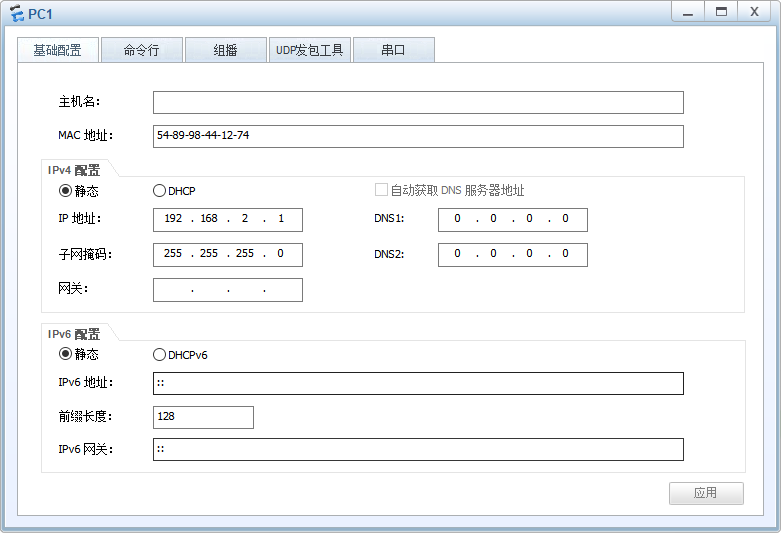
Task: Enable IPv4 DHCP radio option
Action: (x=159, y=191)
